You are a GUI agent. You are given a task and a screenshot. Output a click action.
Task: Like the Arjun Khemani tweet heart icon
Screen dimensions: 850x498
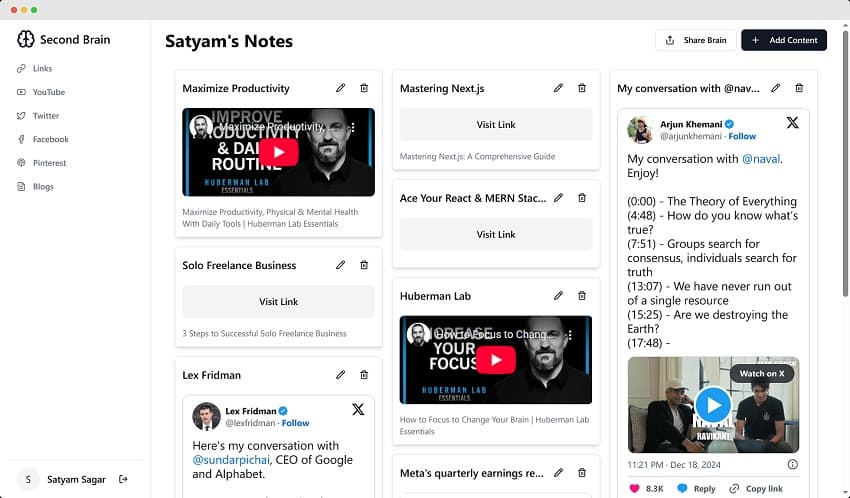pos(634,488)
